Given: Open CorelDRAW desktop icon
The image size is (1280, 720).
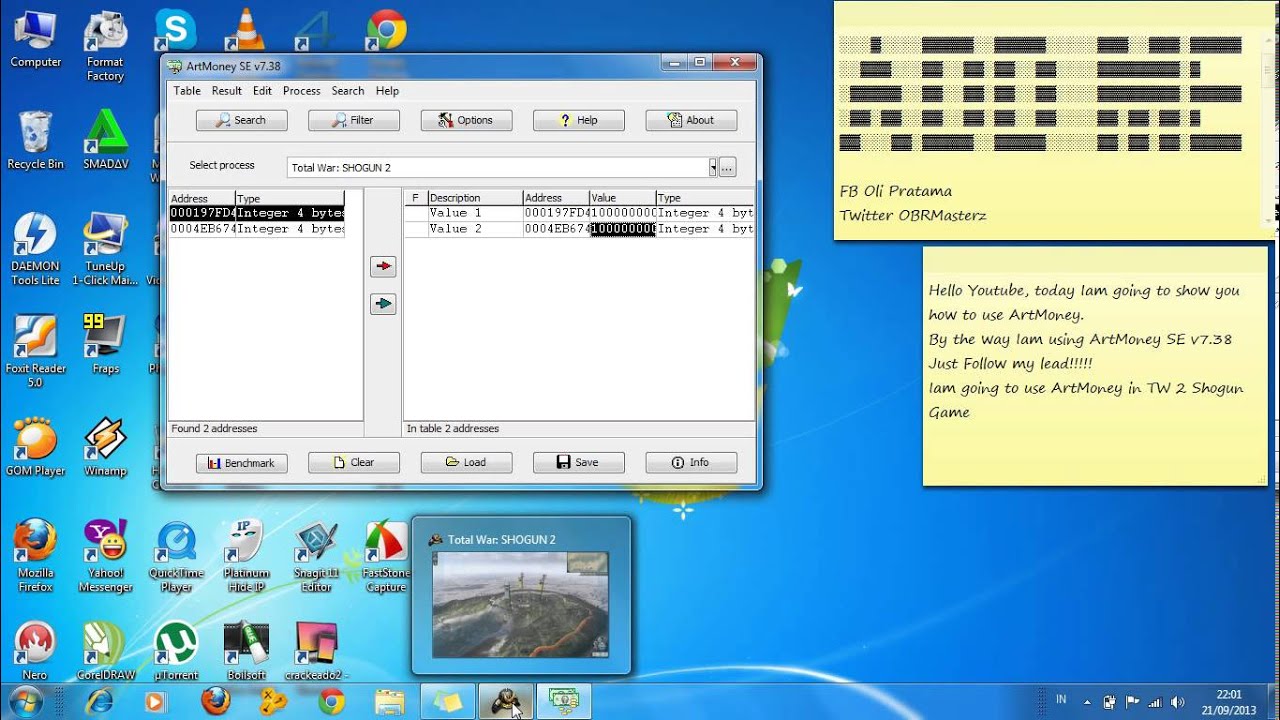Looking at the screenshot, I should pyautogui.click(x=105, y=650).
